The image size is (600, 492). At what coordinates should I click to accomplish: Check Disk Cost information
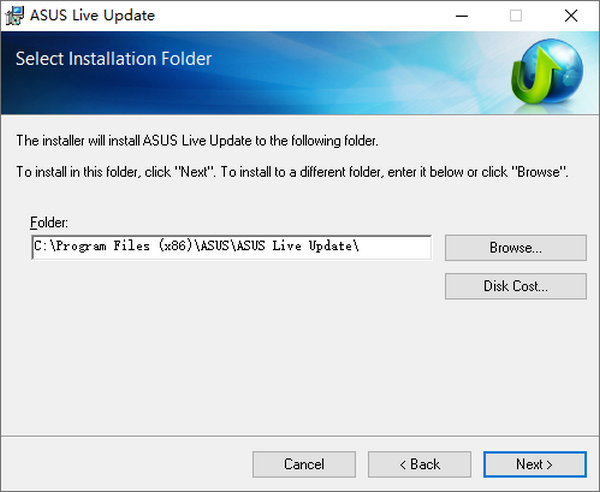515,286
